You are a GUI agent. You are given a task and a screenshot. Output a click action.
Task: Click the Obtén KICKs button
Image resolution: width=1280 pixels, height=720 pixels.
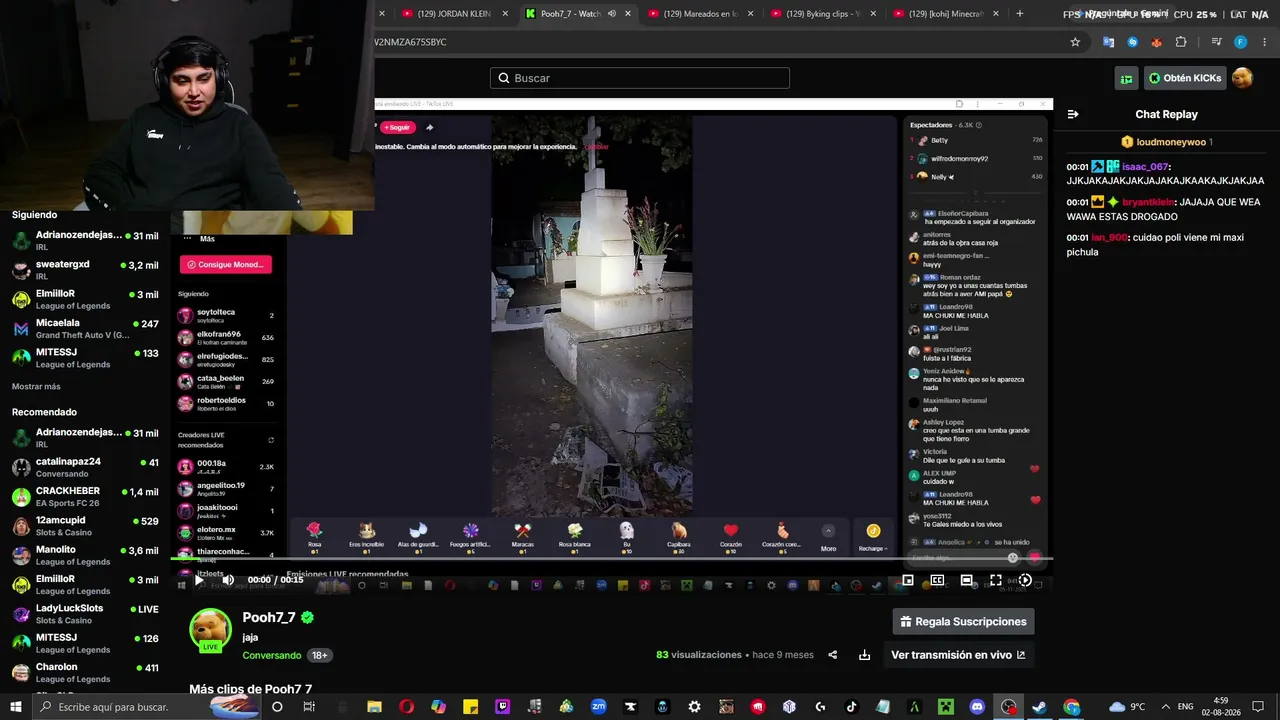click(x=1184, y=78)
